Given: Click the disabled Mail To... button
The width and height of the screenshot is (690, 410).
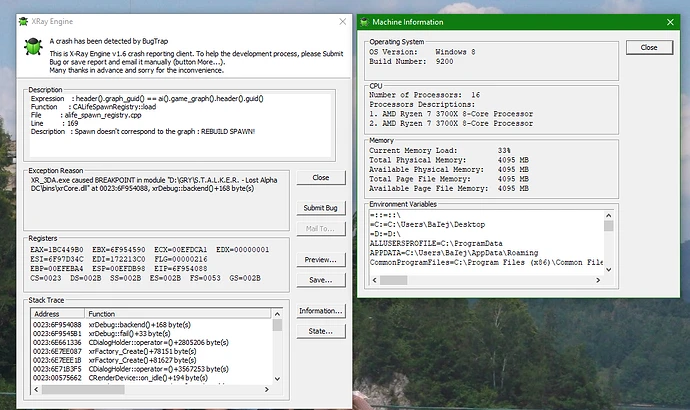Looking at the screenshot, I should [x=321, y=229].
